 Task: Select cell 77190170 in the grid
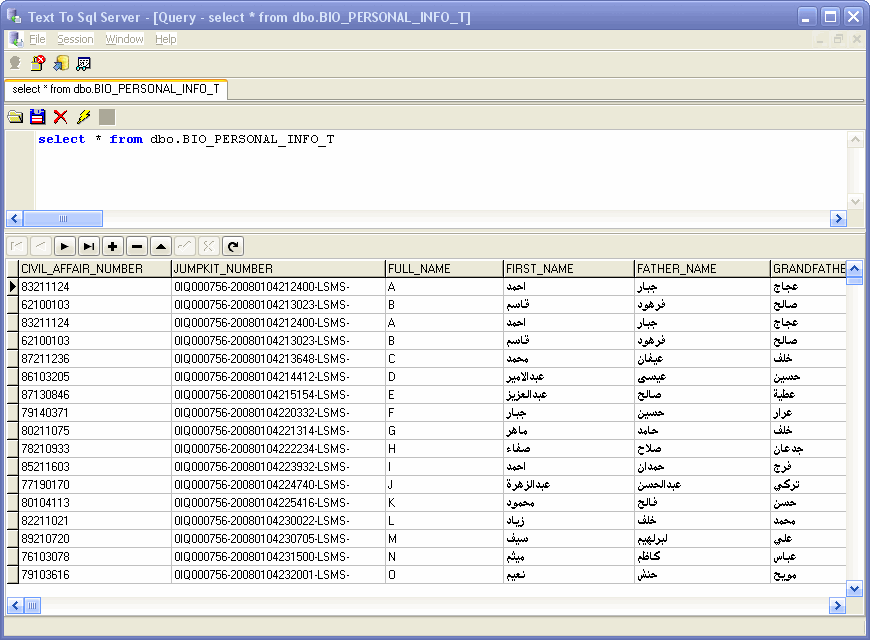[x=95, y=485]
